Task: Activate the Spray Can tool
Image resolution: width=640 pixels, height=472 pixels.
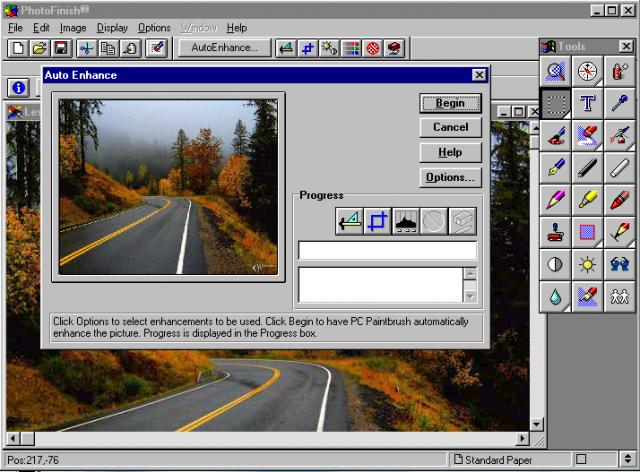Action: click(x=619, y=71)
